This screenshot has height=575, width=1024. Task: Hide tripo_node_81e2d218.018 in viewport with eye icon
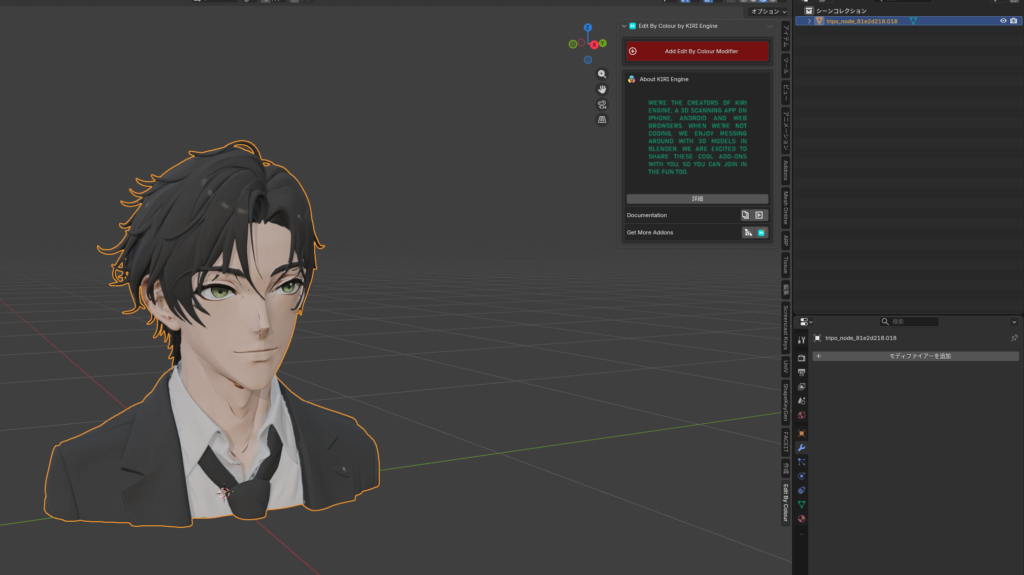(1002, 21)
